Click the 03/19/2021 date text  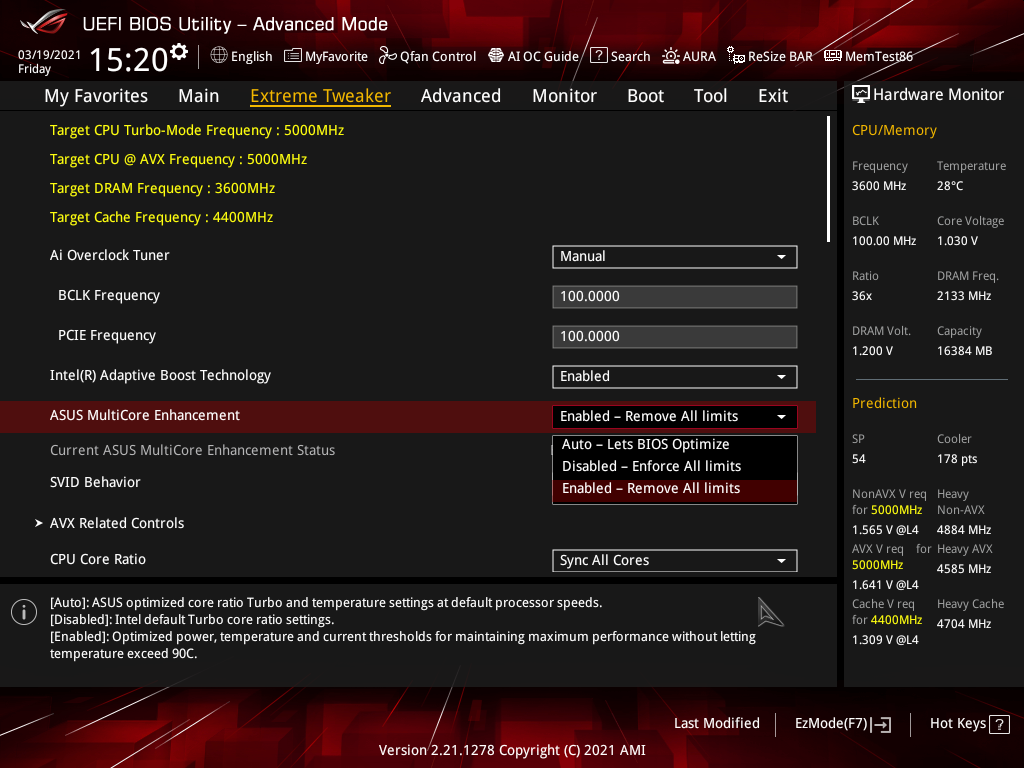click(x=50, y=55)
